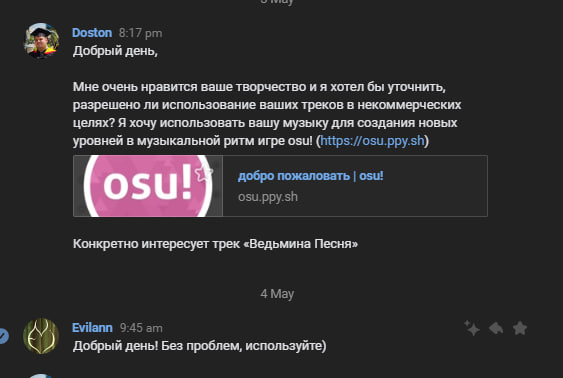Select Evilann's 'Без проблем, используйте' message

(x=200, y=346)
